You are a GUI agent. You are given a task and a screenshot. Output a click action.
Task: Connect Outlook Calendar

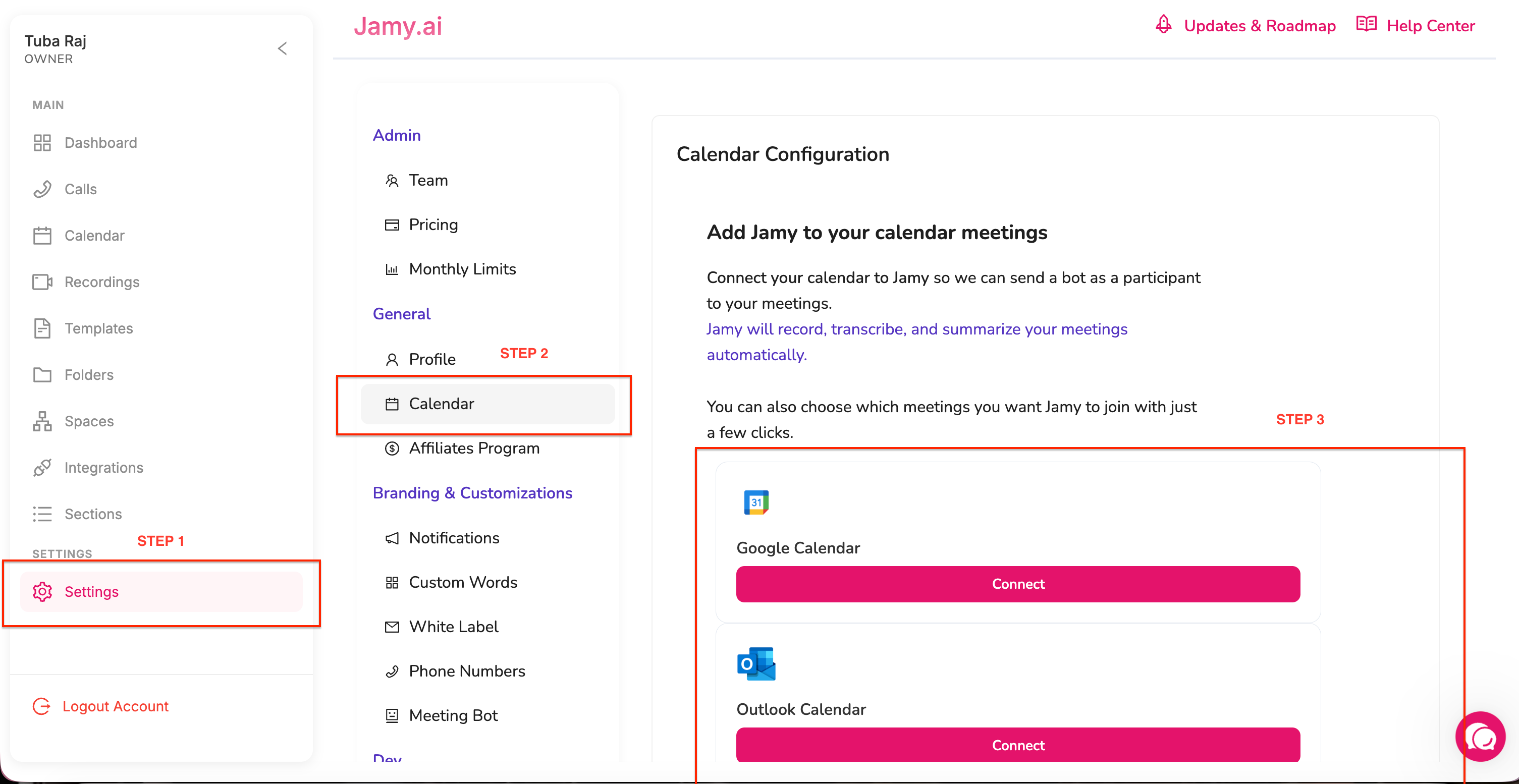1018,745
